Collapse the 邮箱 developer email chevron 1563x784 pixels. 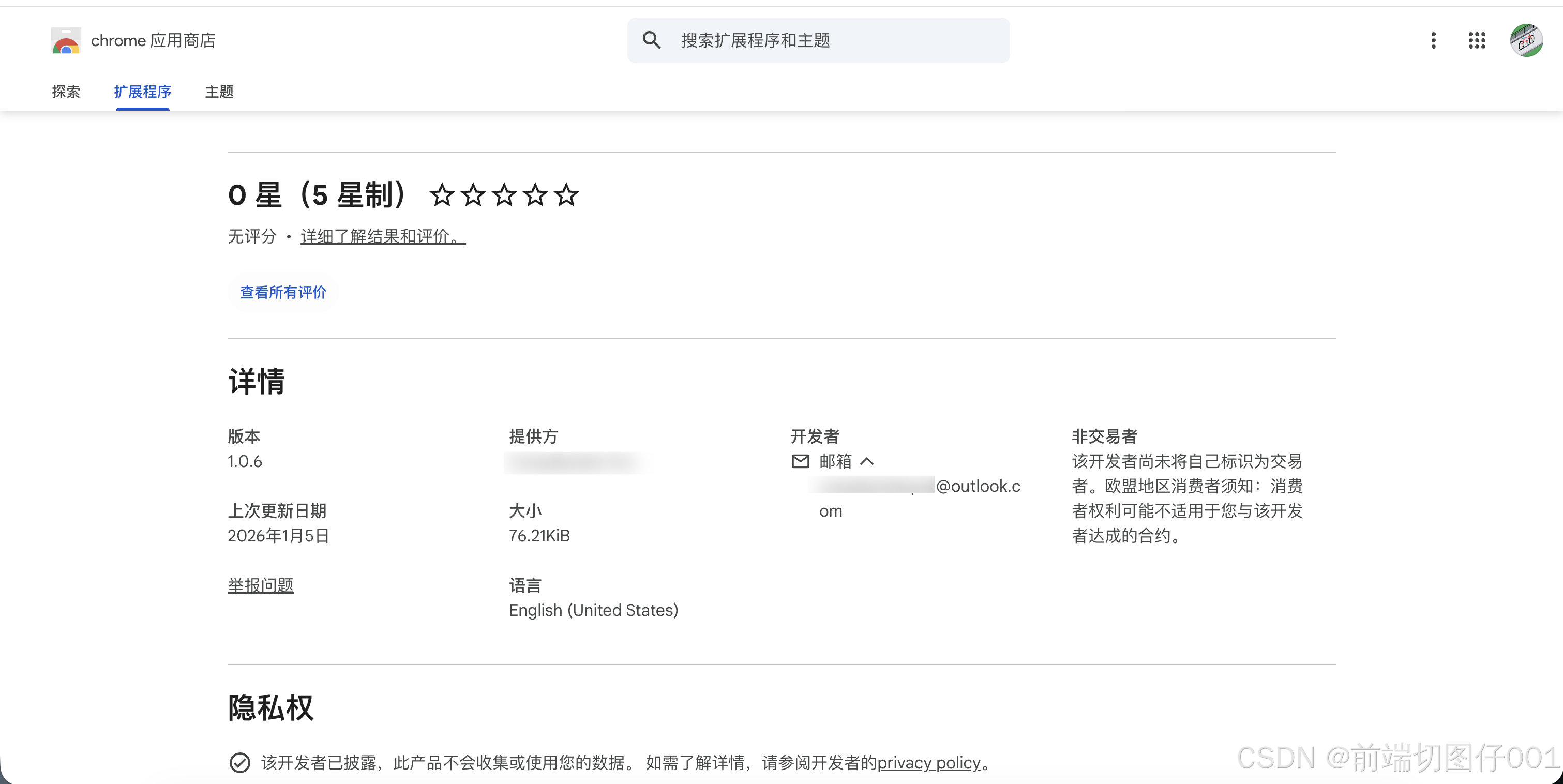[x=867, y=462]
